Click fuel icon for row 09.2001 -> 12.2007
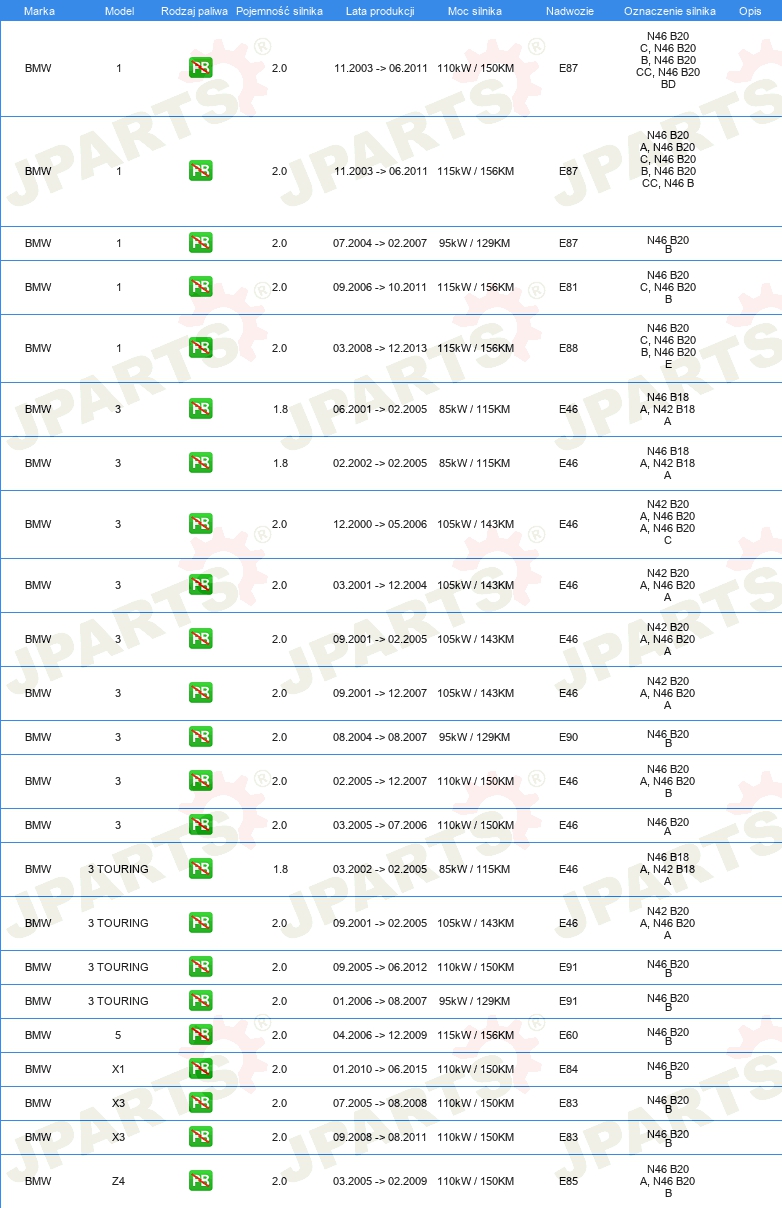 (x=200, y=693)
